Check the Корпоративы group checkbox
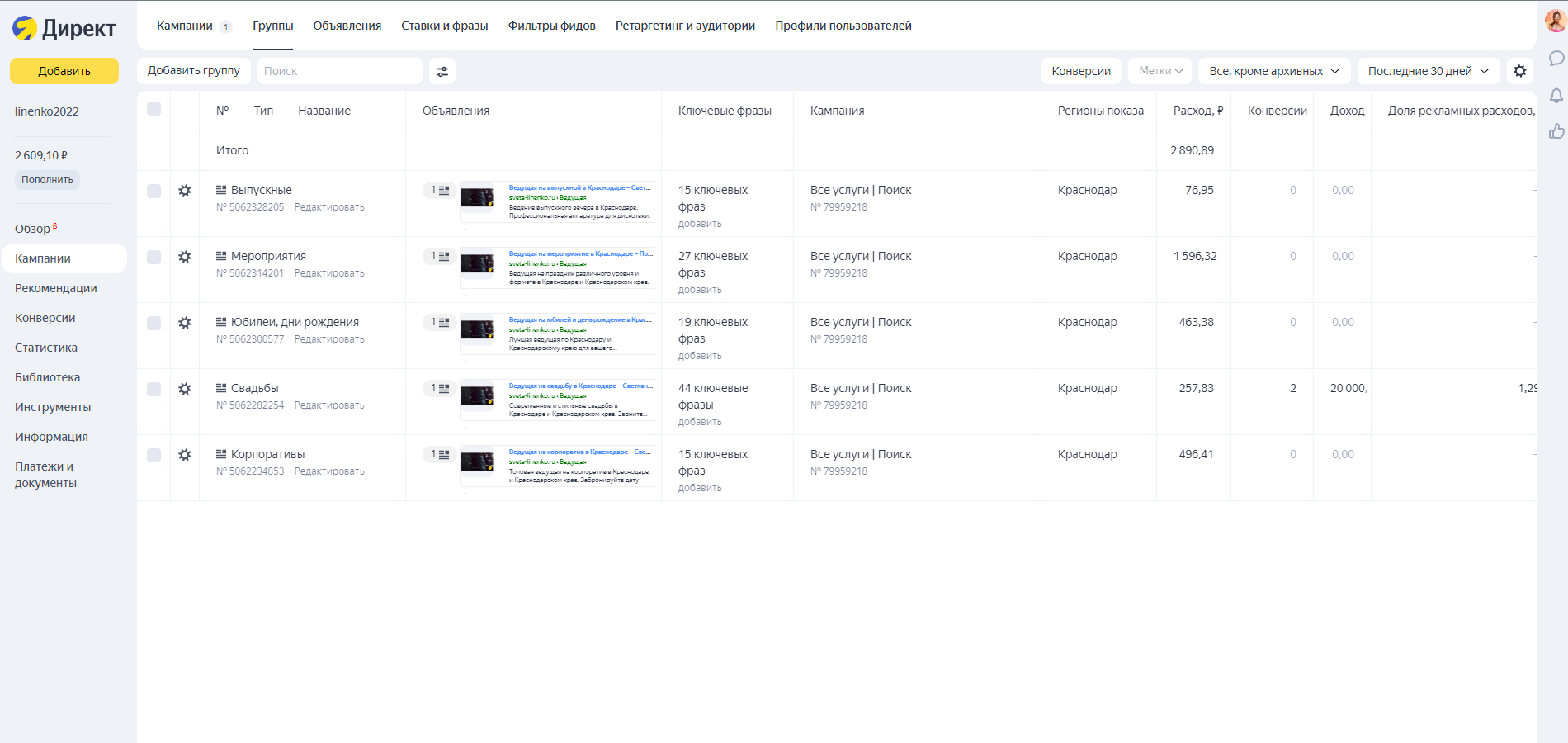Screen dimensions: 1568x743 point(153,455)
